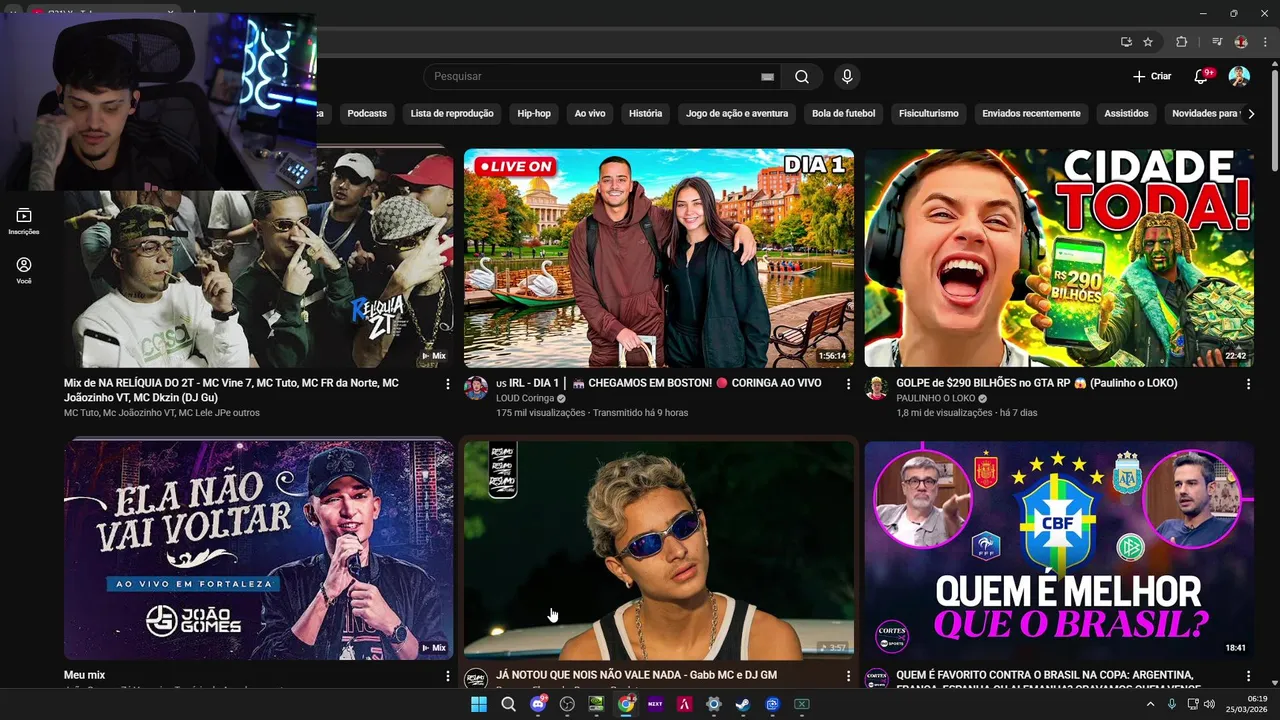This screenshot has height=720, width=1280.
Task: Open Chrome extensions puzzle icon
Action: [x=1181, y=42]
